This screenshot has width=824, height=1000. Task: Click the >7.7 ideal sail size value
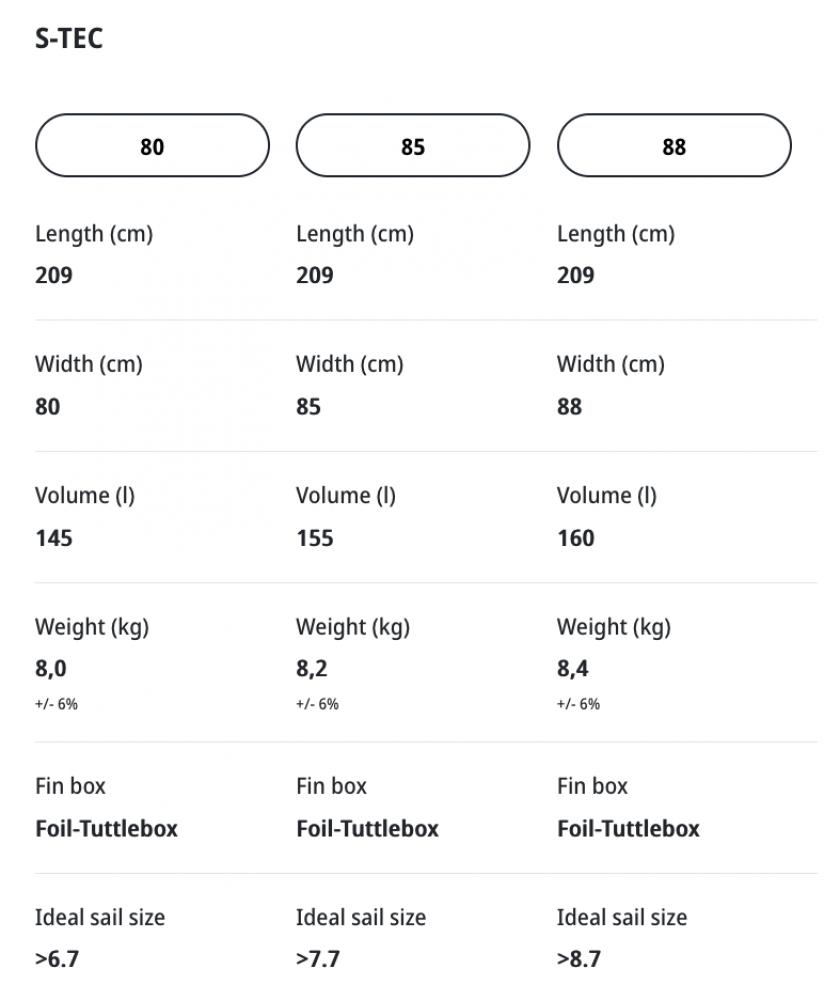pos(318,959)
